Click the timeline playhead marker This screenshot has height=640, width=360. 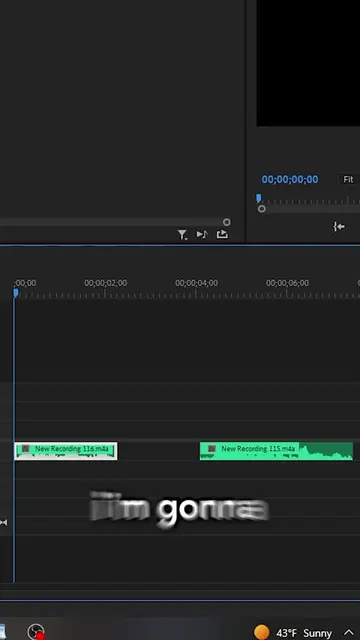pyautogui.click(x=16, y=293)
